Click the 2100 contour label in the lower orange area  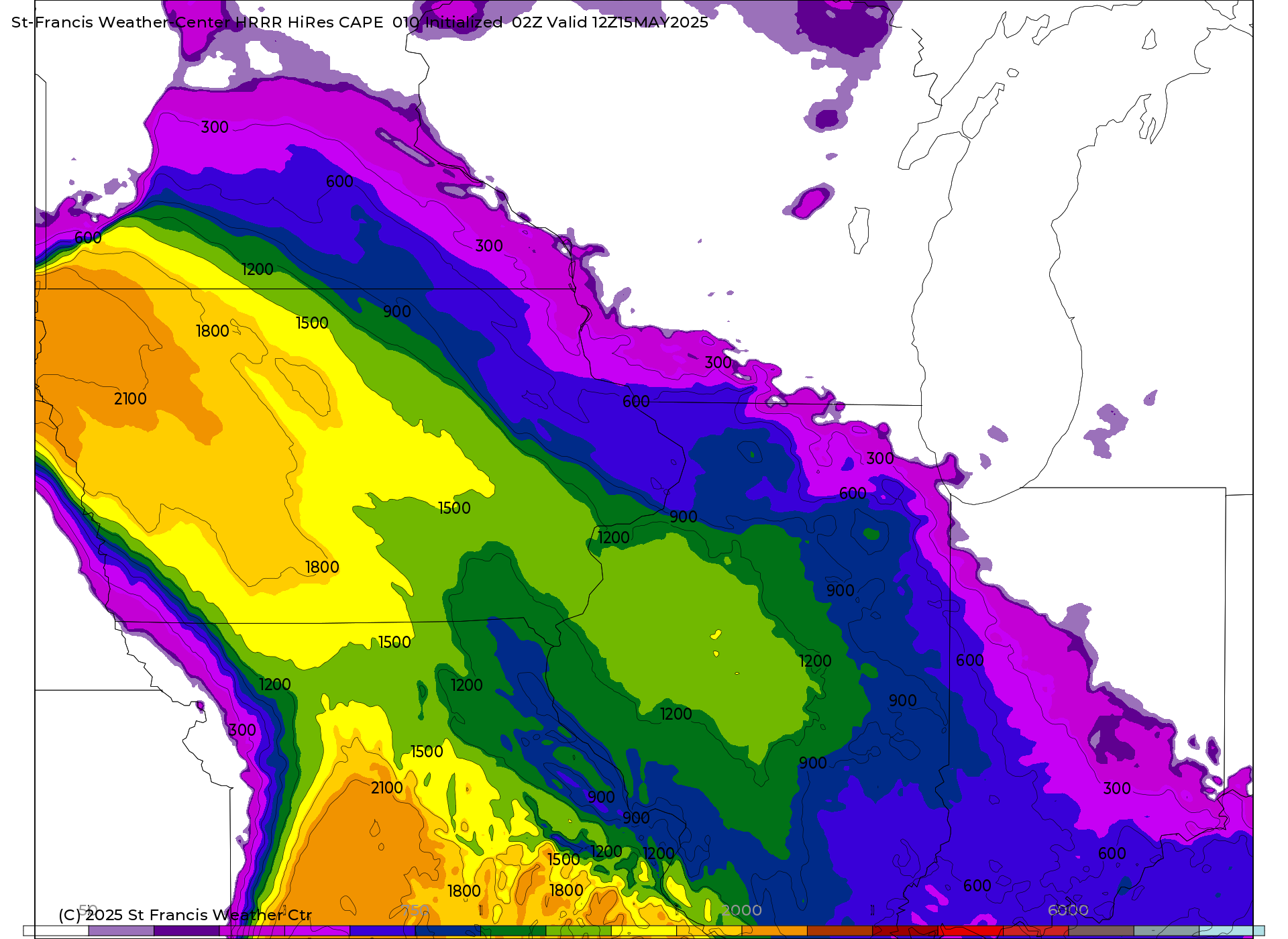tap(387, 788)
